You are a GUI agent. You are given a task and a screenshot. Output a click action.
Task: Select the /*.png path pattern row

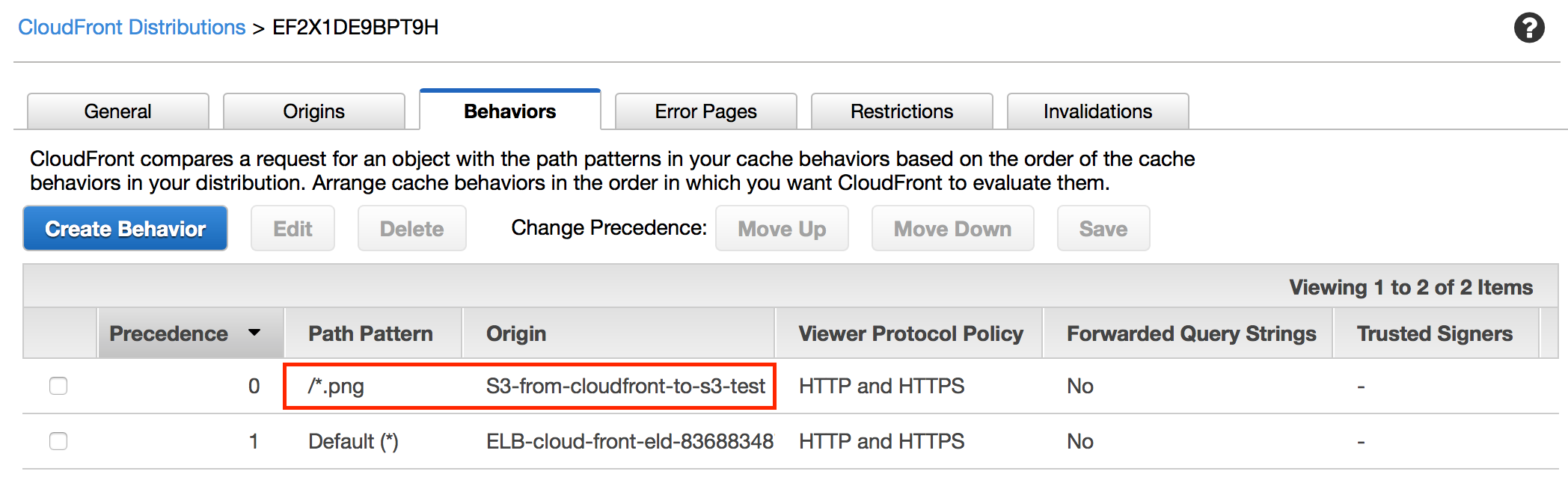337,386
